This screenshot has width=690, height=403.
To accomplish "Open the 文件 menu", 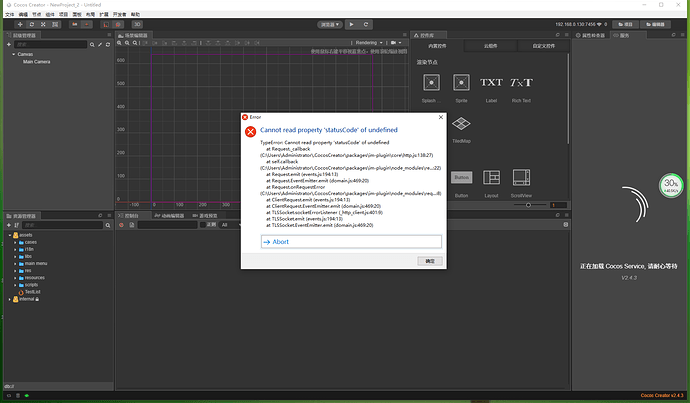I will click(9, 15).
